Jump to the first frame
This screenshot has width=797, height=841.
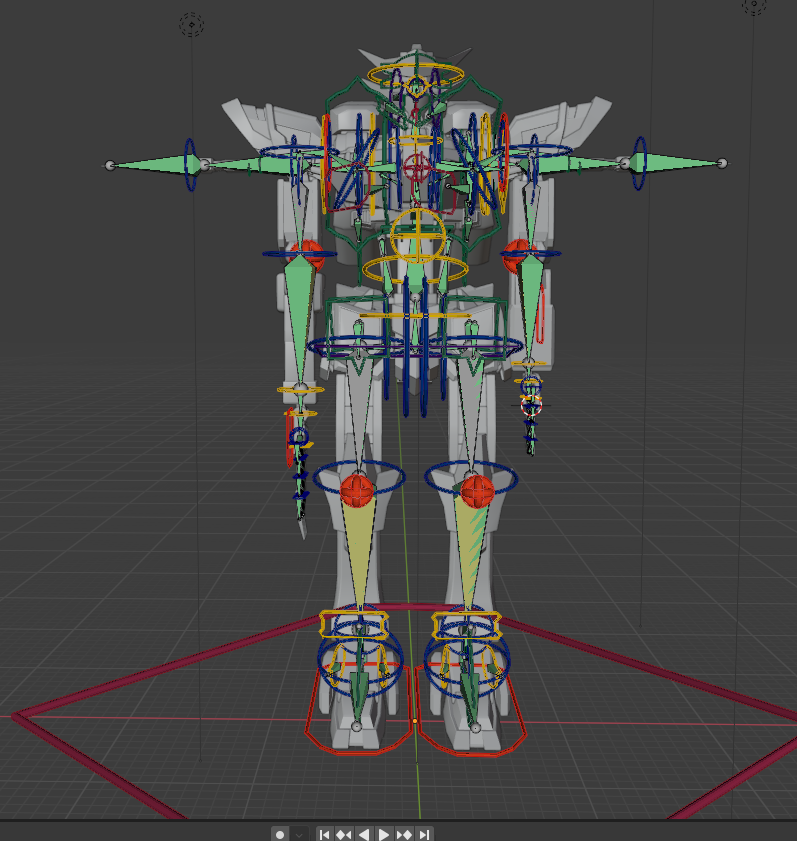(324, 835)
